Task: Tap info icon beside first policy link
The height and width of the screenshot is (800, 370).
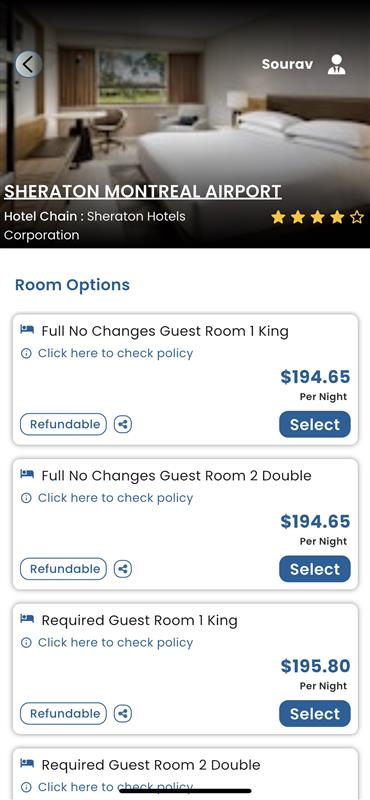Action: [26, 354]
